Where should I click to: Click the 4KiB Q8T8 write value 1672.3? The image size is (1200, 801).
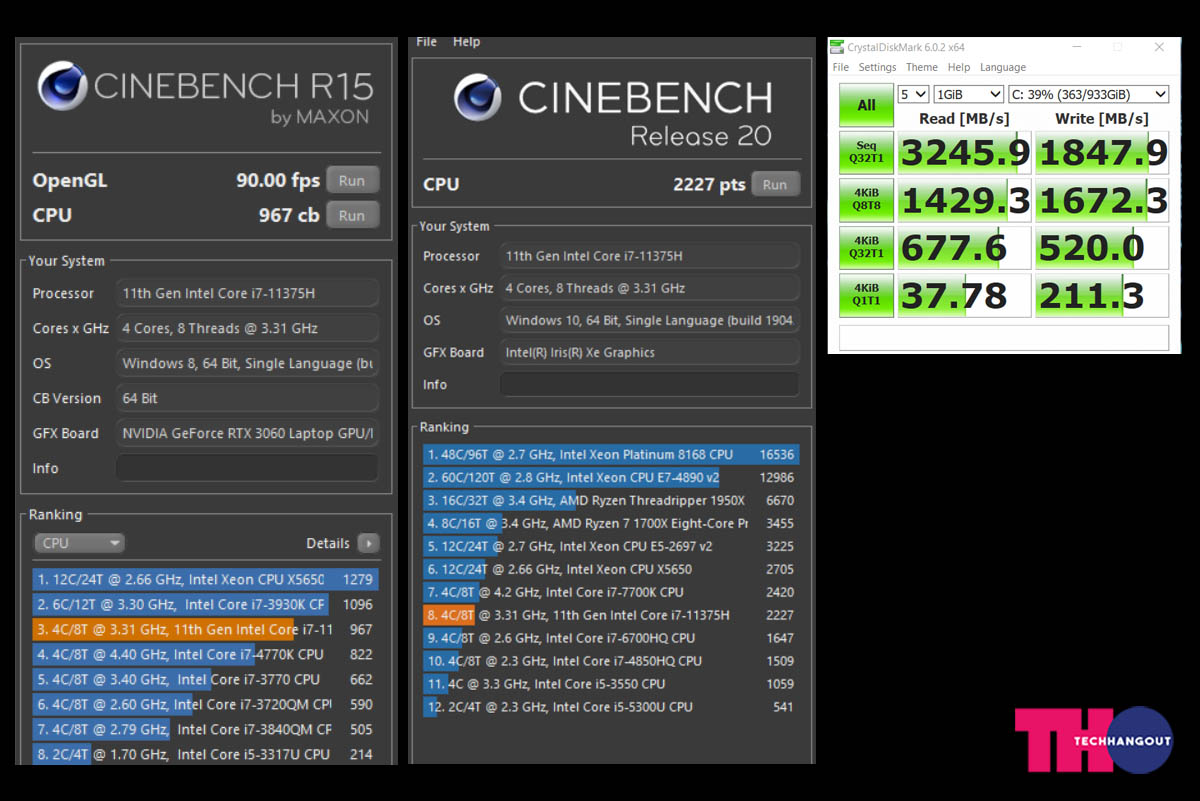(1102, 200)
